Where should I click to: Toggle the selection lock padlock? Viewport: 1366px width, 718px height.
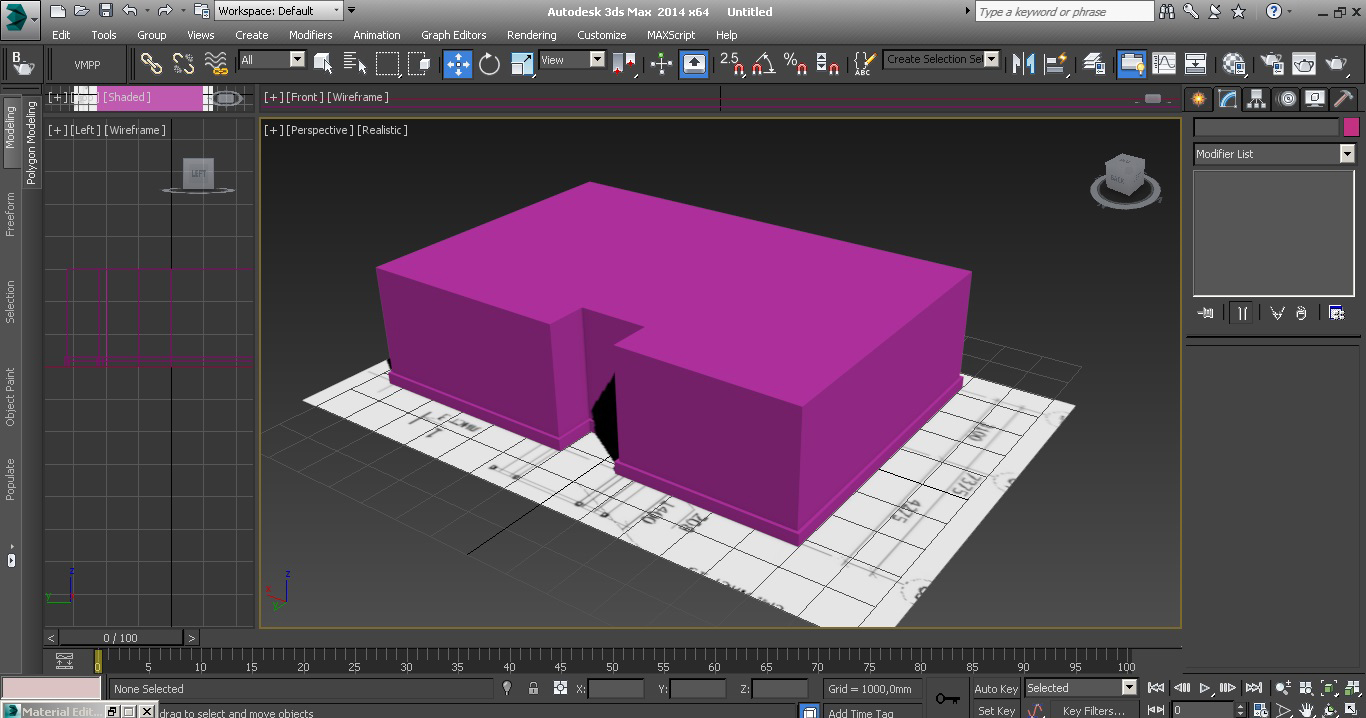click(533, 688)
